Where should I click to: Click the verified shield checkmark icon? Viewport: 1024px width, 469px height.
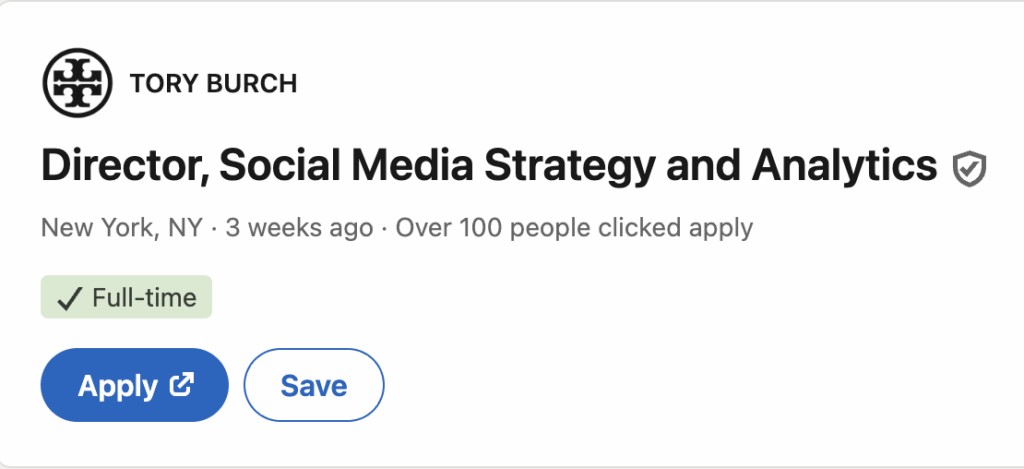(969, 169)
